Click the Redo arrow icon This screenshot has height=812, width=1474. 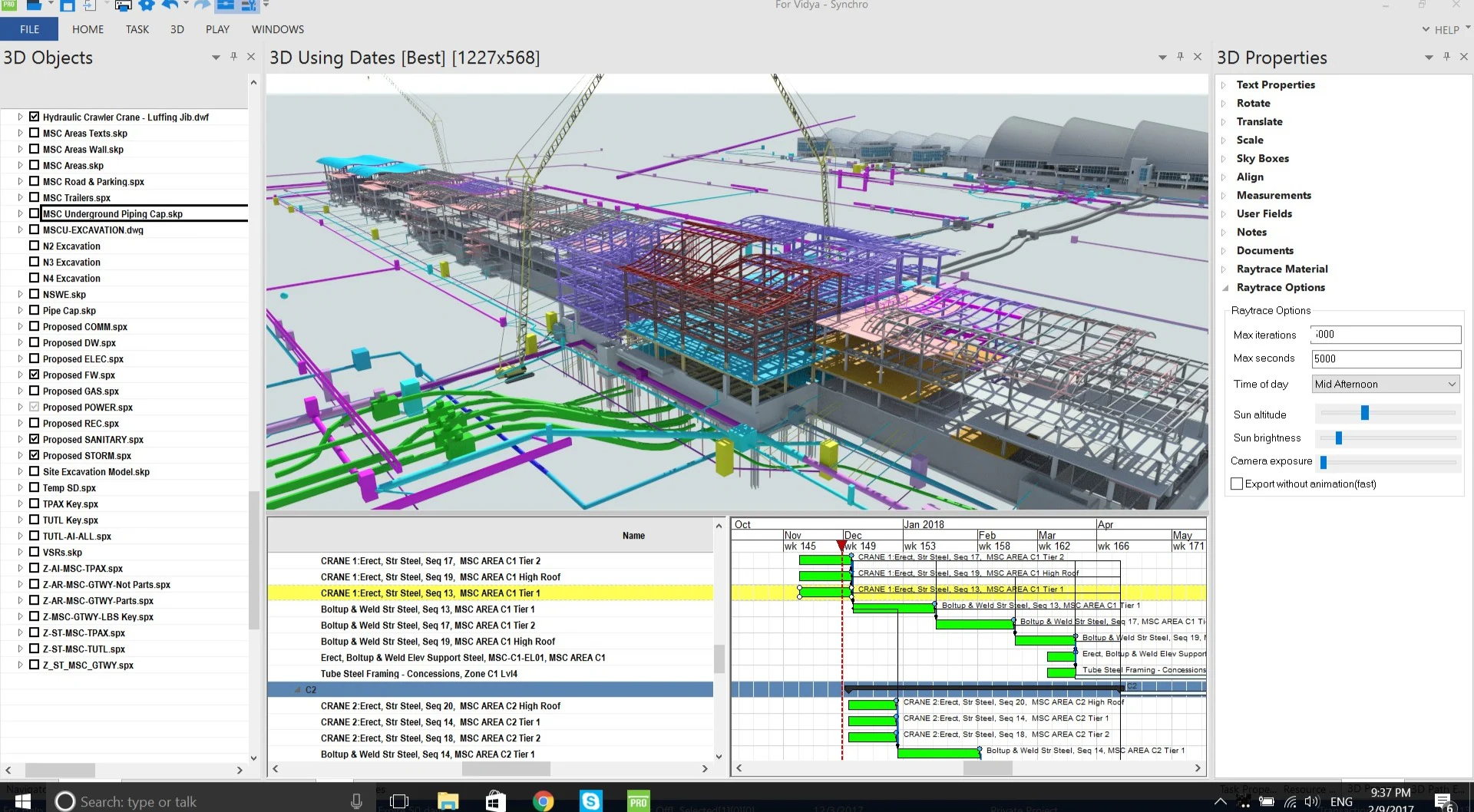point(201,5)
